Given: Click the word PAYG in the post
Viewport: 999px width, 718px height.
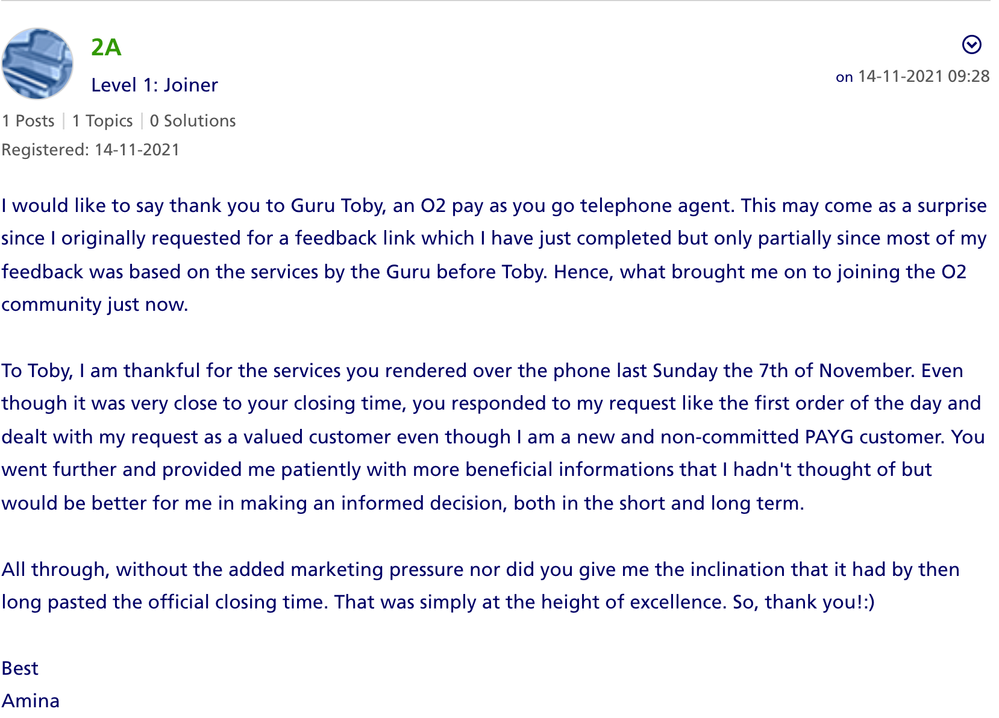Looking at the screenshot, I should [831, 437].
